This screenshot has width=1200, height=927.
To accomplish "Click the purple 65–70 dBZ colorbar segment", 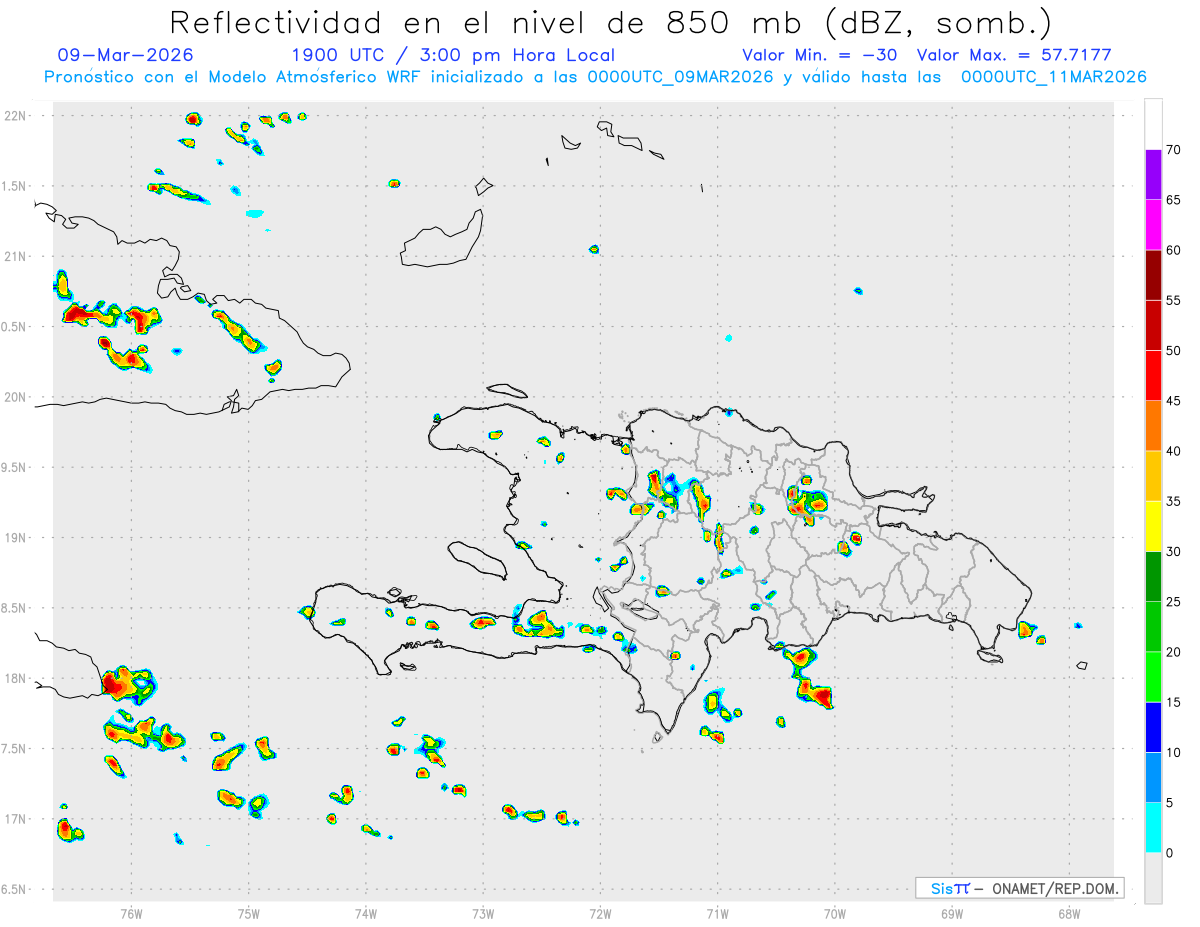I will [1153, 175].
